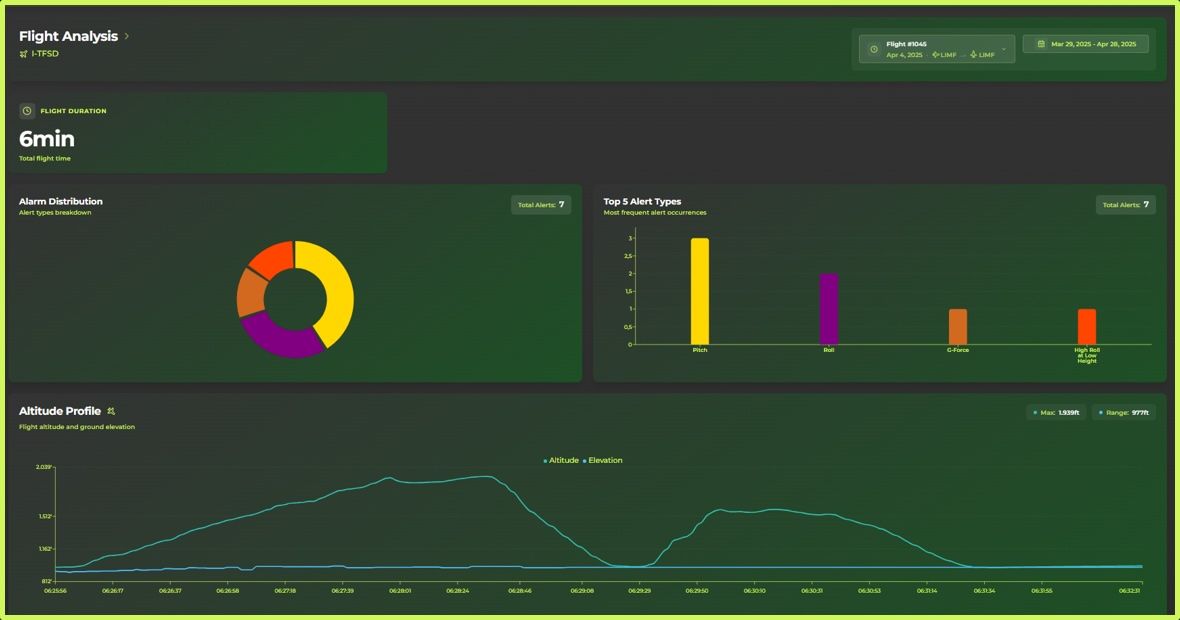The image size is (1180, 620).
Task: Click the dot icon in the Max badge
Action: (x=1035, y=412)
